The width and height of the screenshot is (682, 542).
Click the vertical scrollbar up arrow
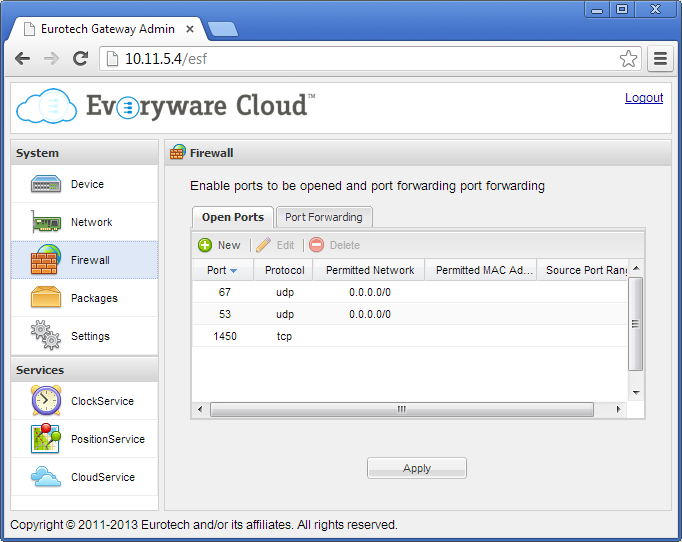[636, 268]
